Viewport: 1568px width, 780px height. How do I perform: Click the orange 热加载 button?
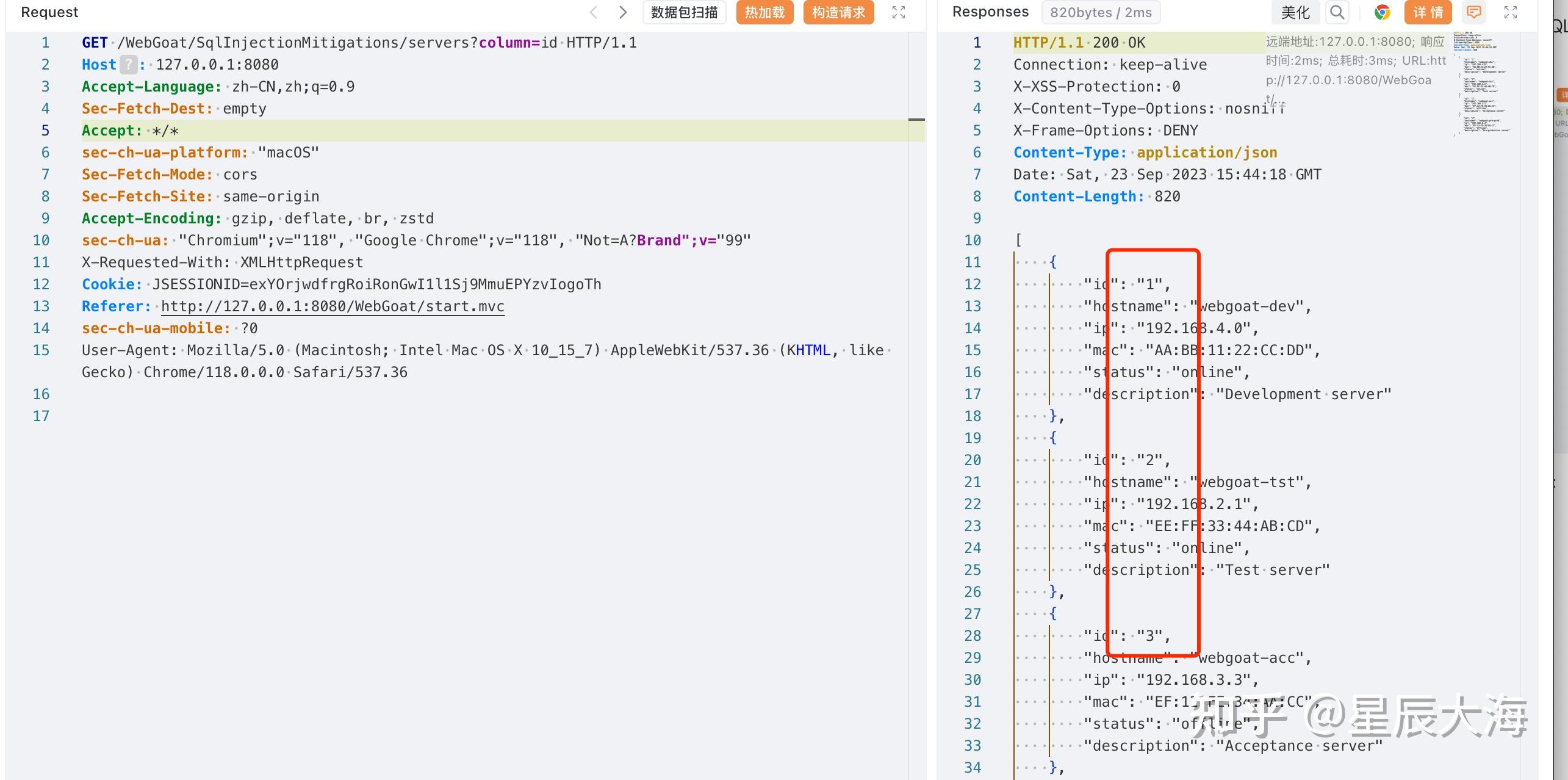[764, 12]
